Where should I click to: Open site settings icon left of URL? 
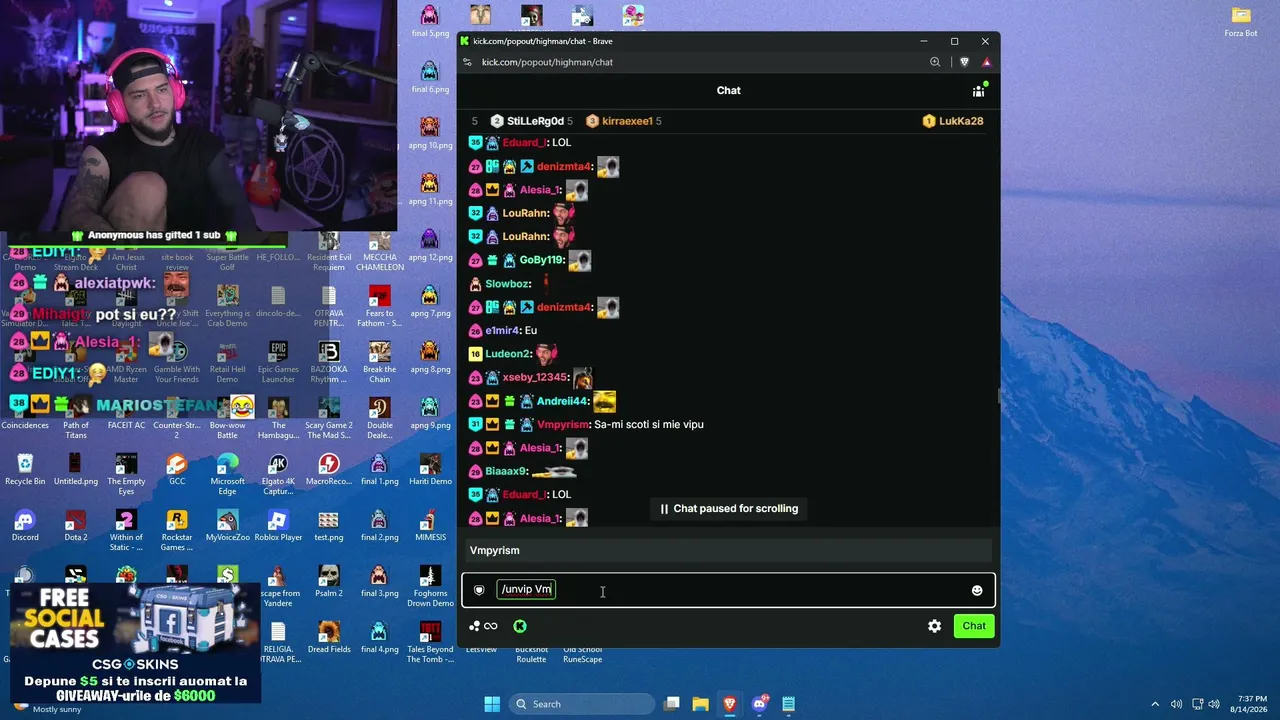[467, 62]
